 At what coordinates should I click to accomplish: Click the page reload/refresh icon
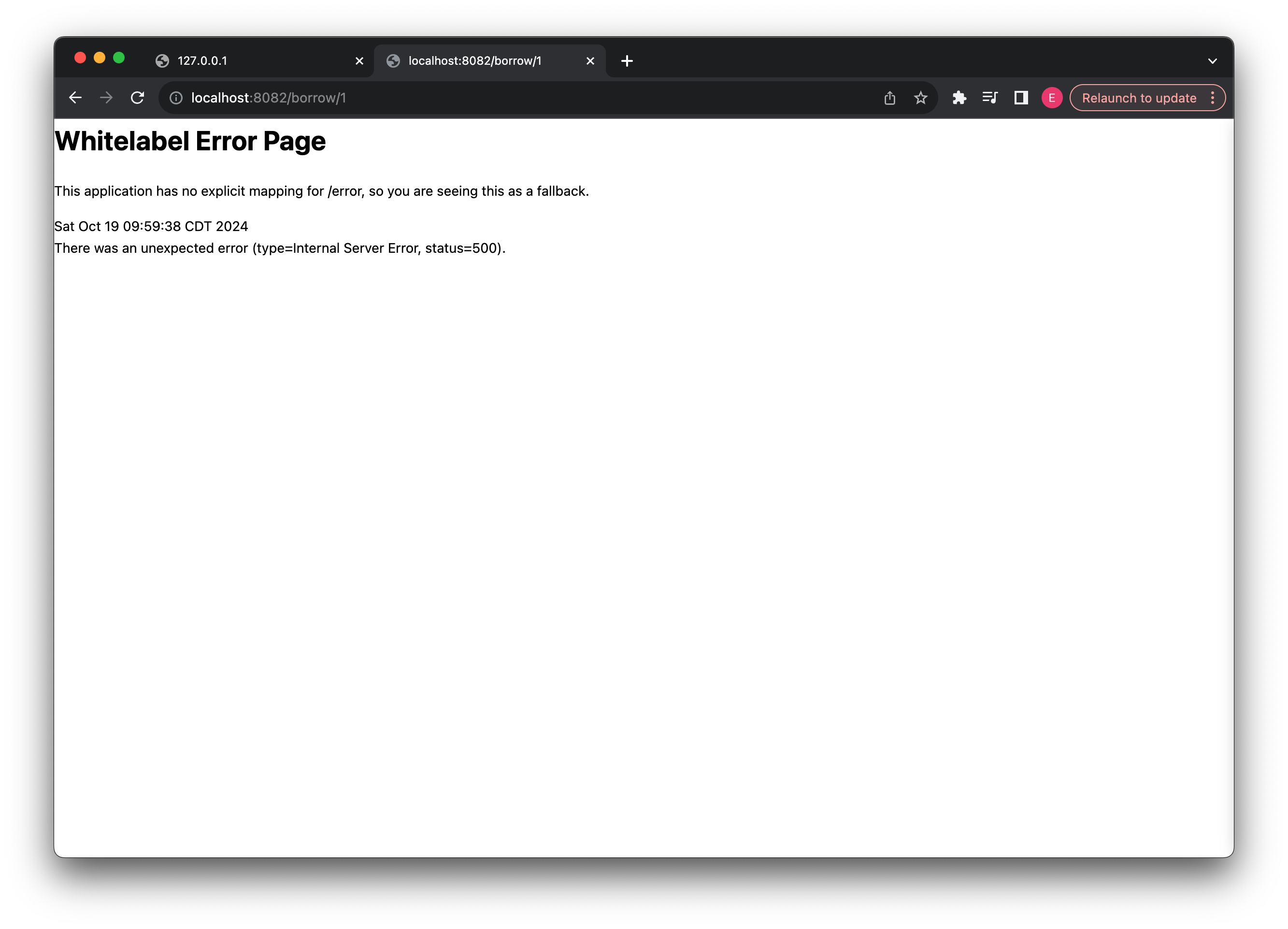tap(138, 97)
